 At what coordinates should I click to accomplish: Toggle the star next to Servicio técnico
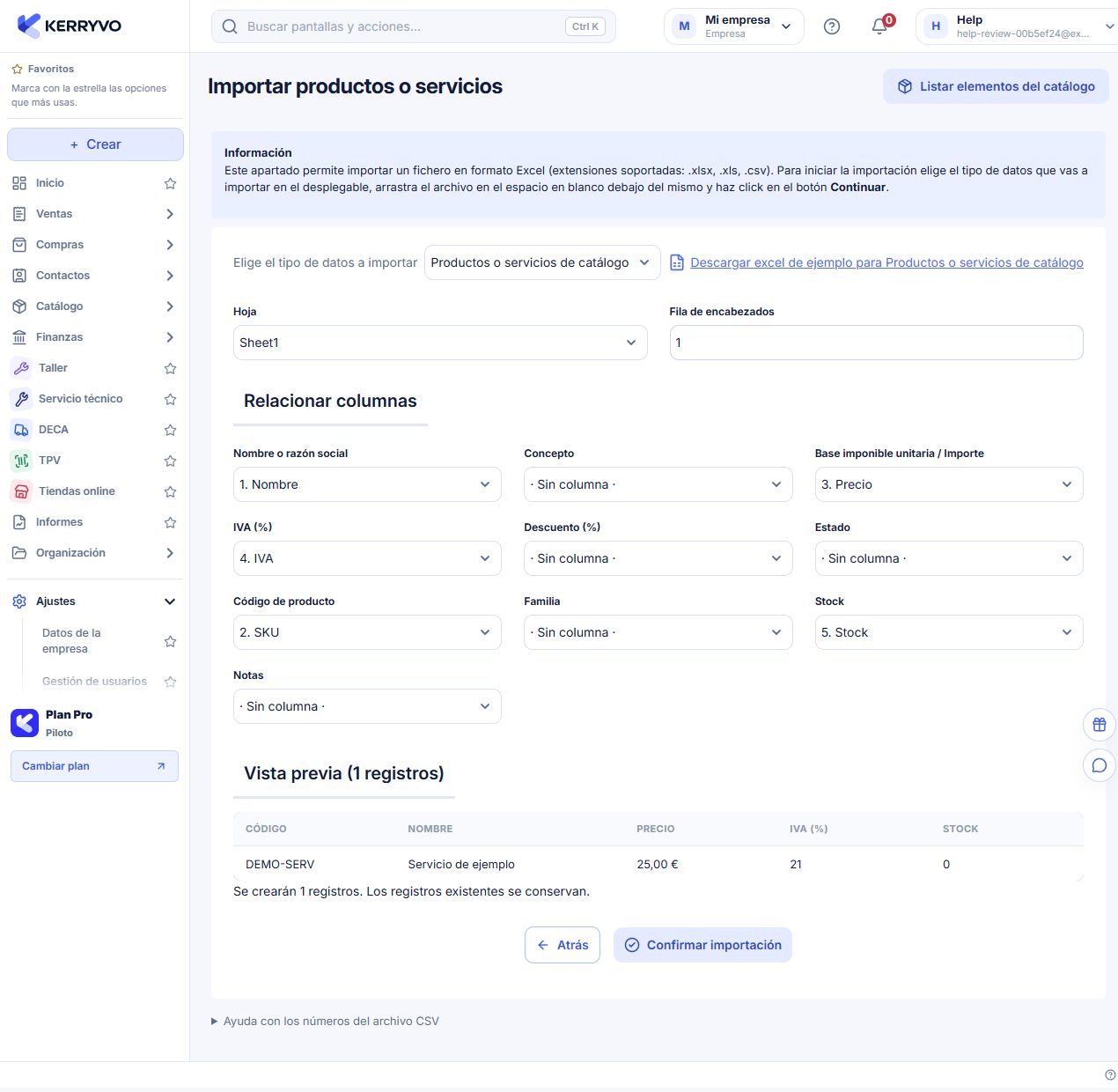(x=171, y=399)
